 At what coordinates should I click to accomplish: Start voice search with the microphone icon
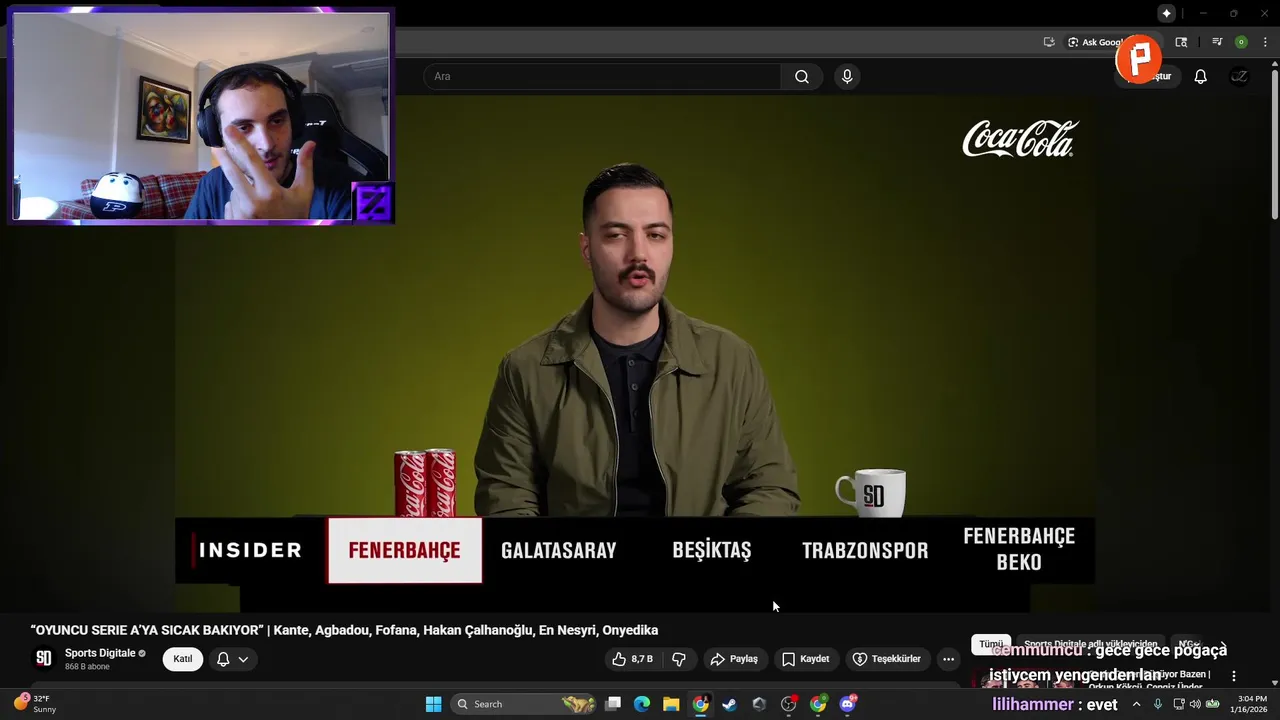(x=847, y=77)
